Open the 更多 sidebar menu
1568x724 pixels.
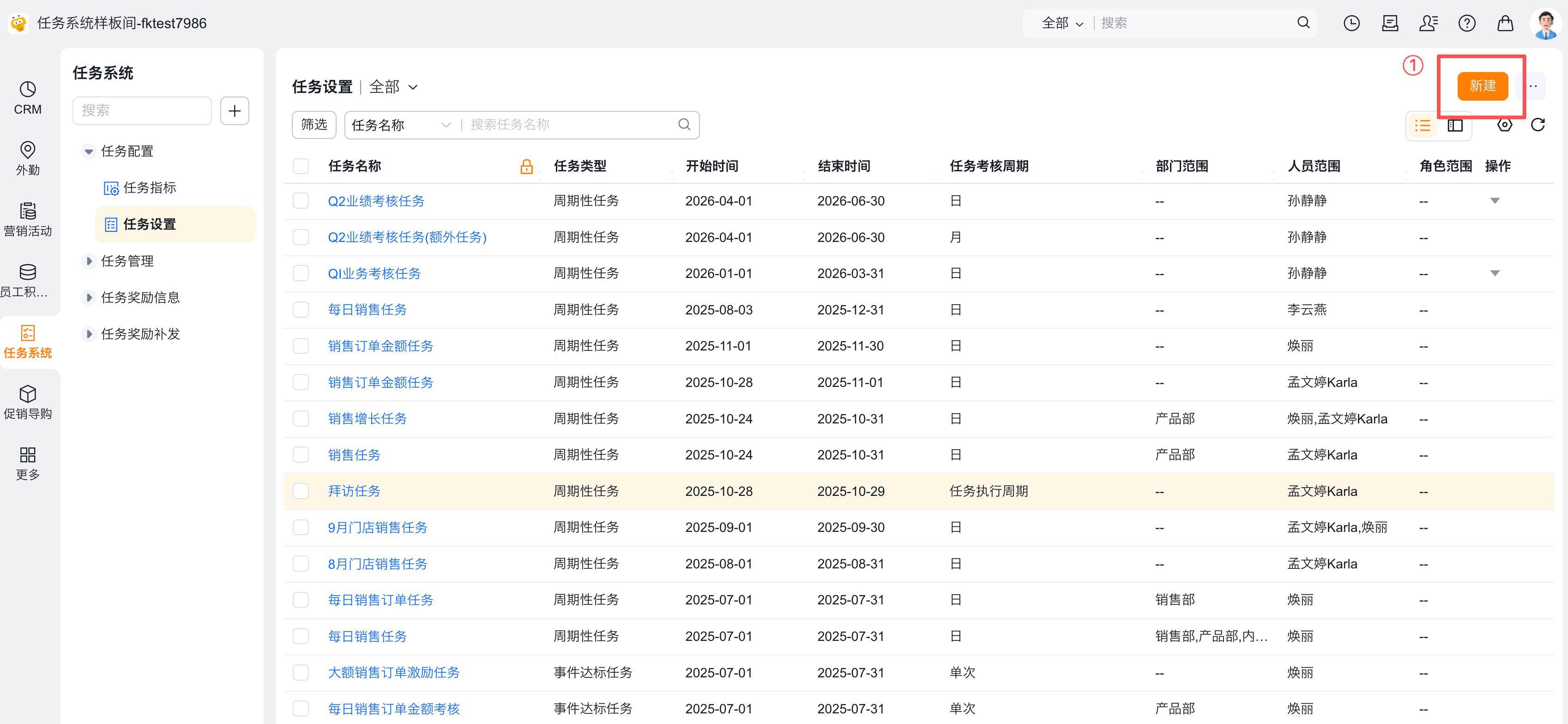click(x=27, y=463)
